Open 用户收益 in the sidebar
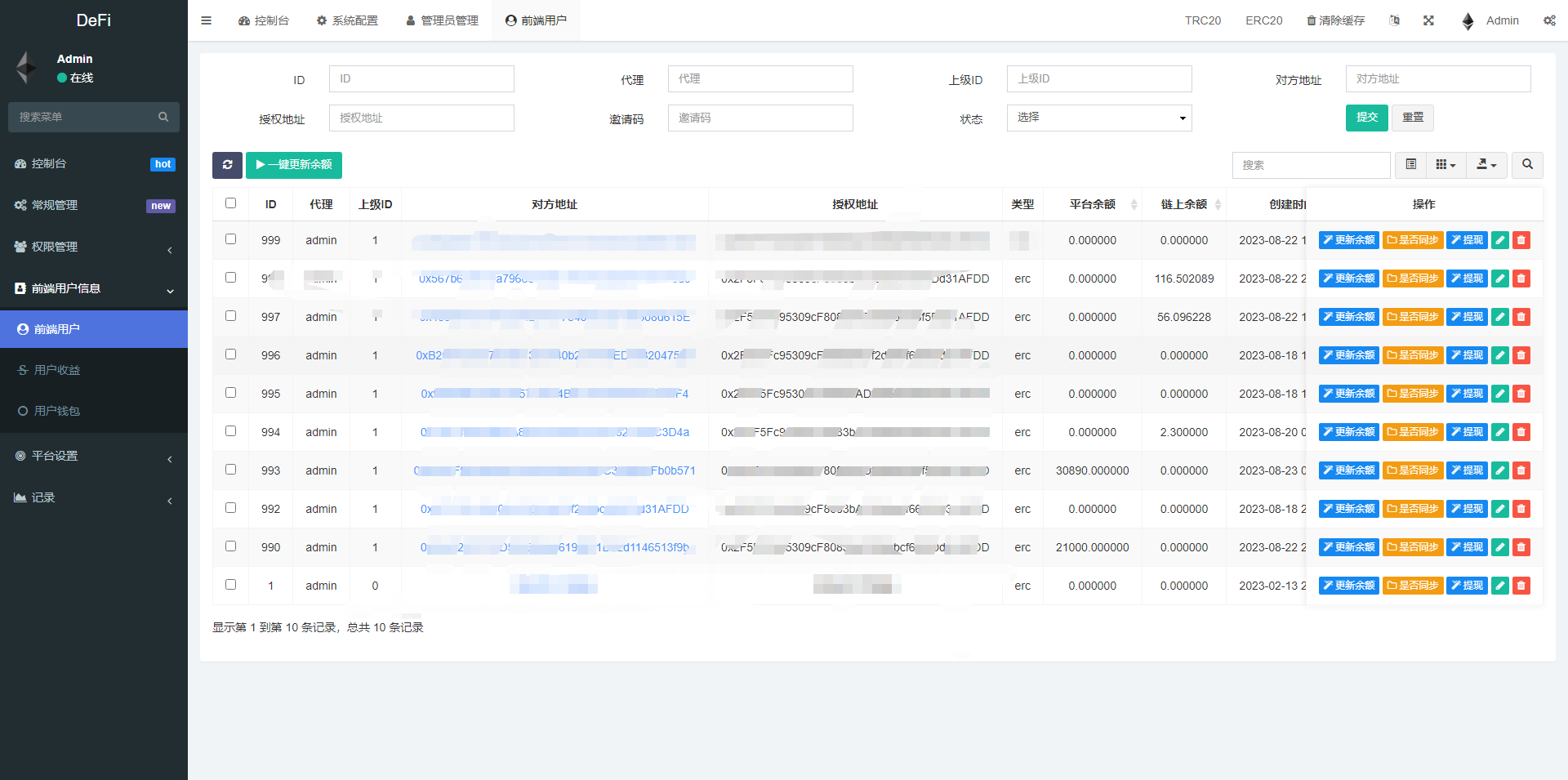 tap(57, 370)
